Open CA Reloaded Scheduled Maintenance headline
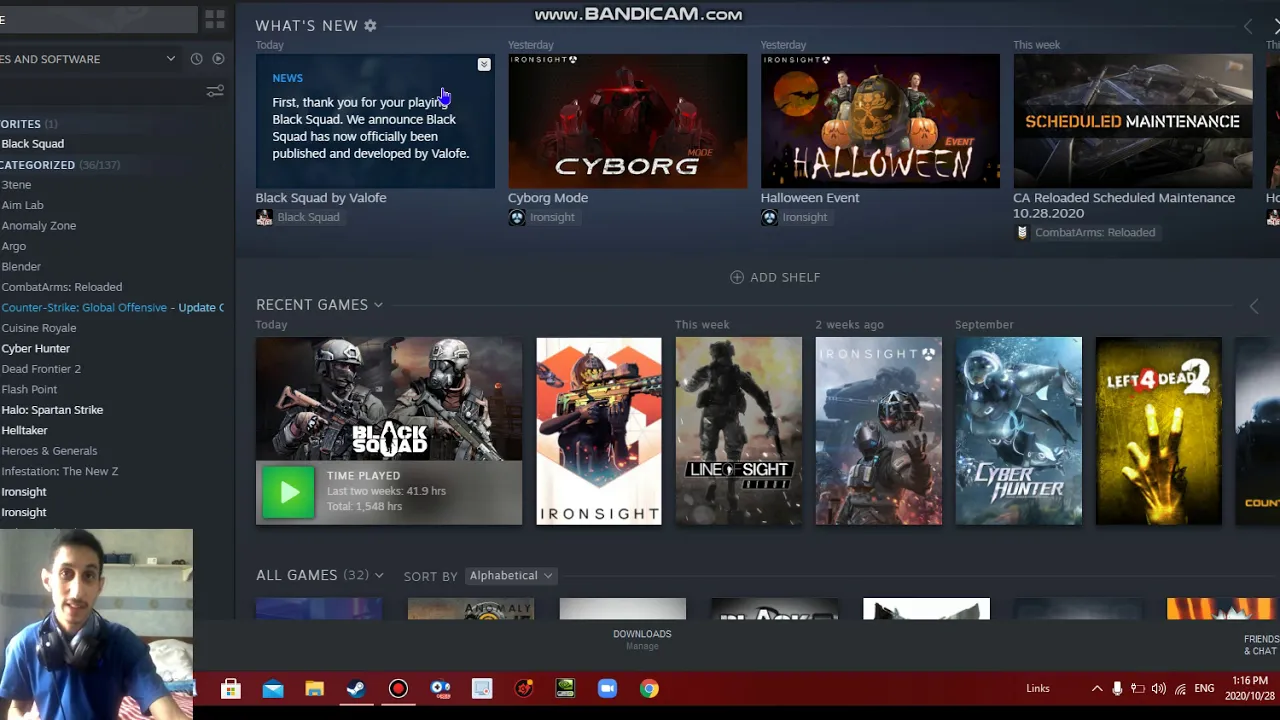The image size is (1280, 720). (1124, 205)
